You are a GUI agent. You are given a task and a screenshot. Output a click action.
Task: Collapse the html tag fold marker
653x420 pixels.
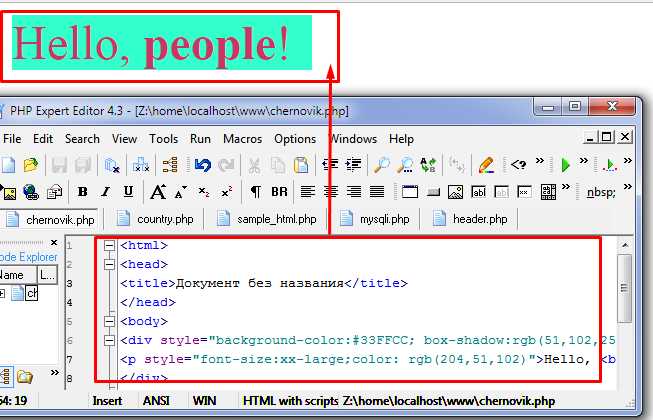click(109, 245)
